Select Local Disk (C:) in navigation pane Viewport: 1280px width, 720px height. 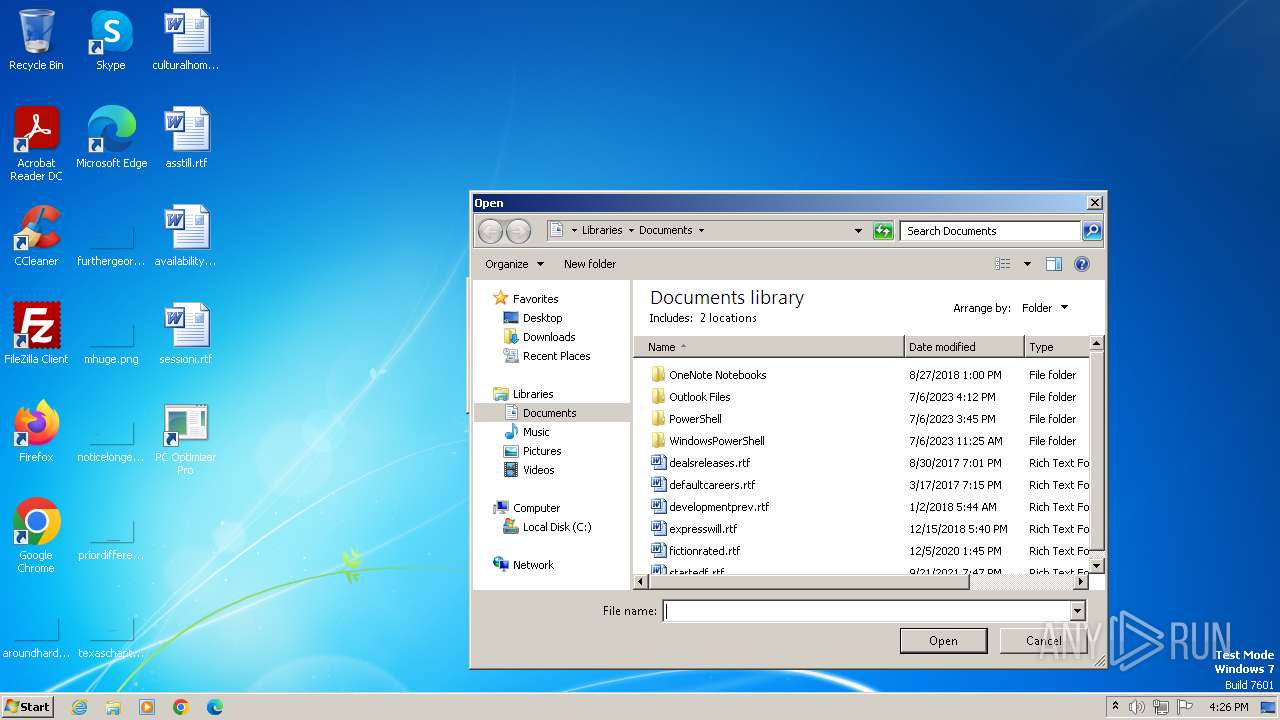click(557, 527)
